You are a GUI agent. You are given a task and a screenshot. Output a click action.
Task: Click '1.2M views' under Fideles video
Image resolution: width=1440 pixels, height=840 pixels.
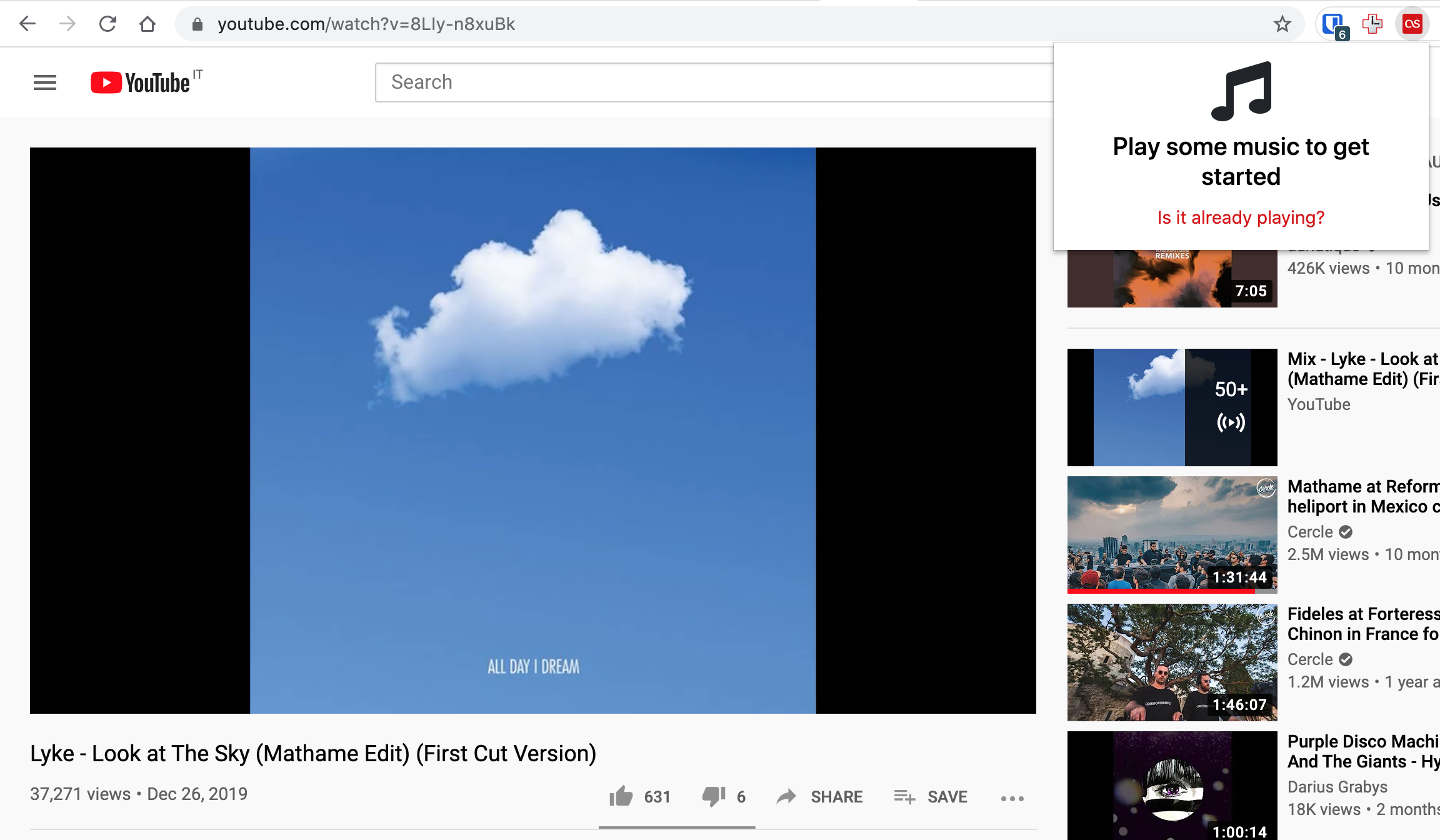[1328, 682]
